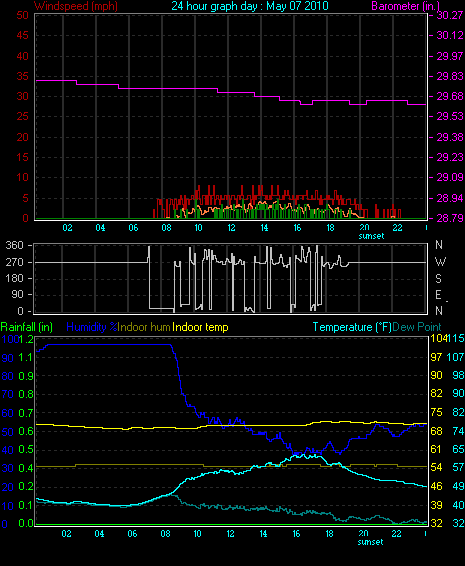Click the 'Barometer (in.)' axis title

click(405, 6)
